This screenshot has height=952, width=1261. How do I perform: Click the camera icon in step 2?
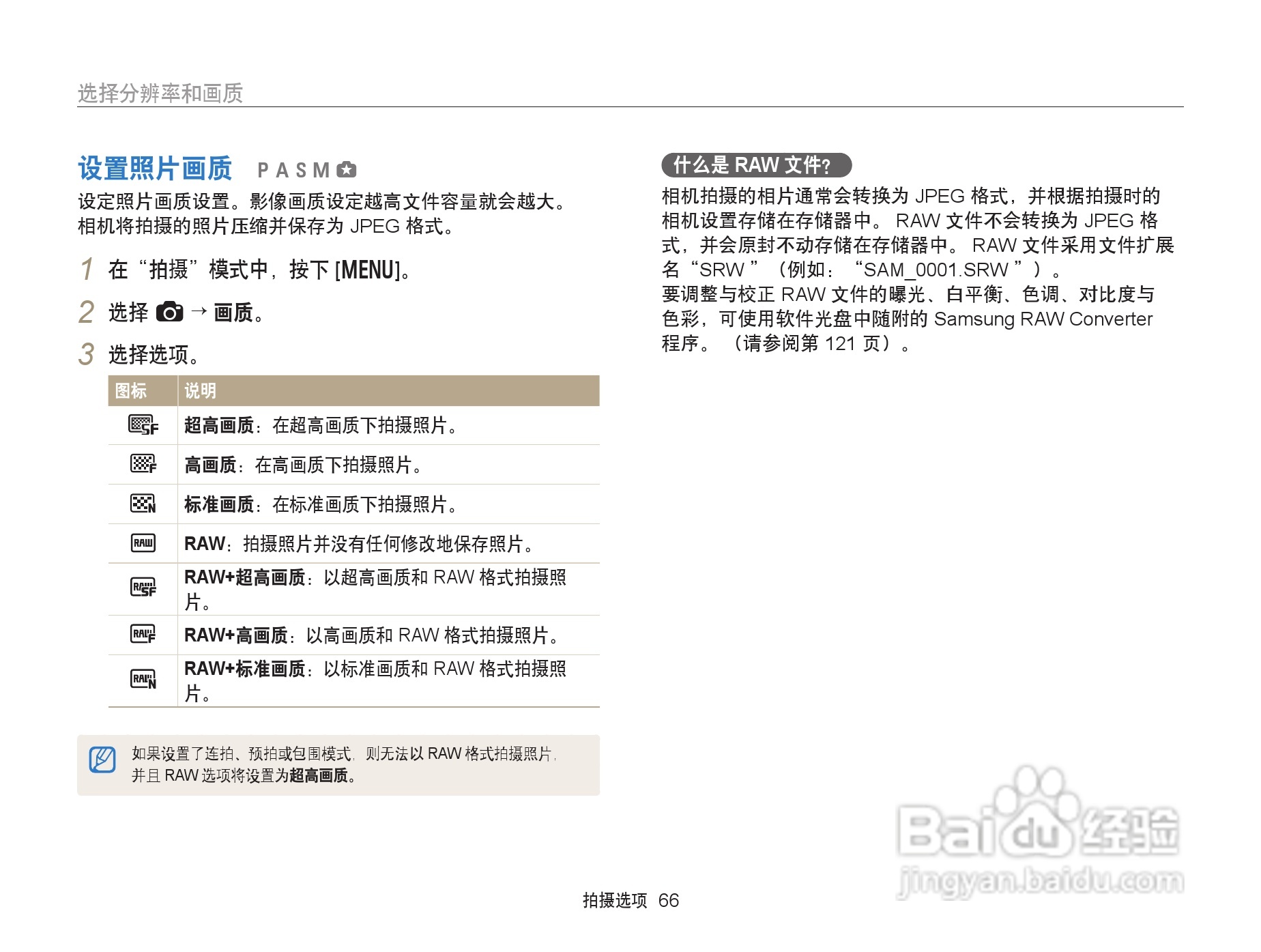click(x=170, y=312)
